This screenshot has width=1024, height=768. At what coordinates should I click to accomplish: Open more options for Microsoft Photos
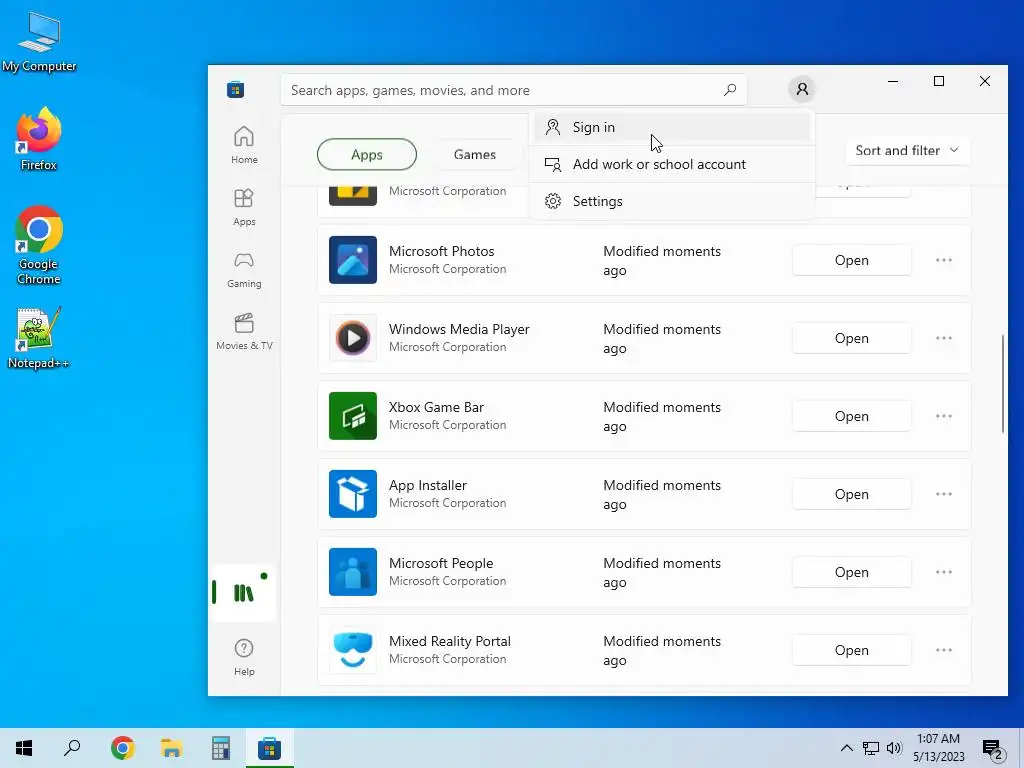(944, 260)
